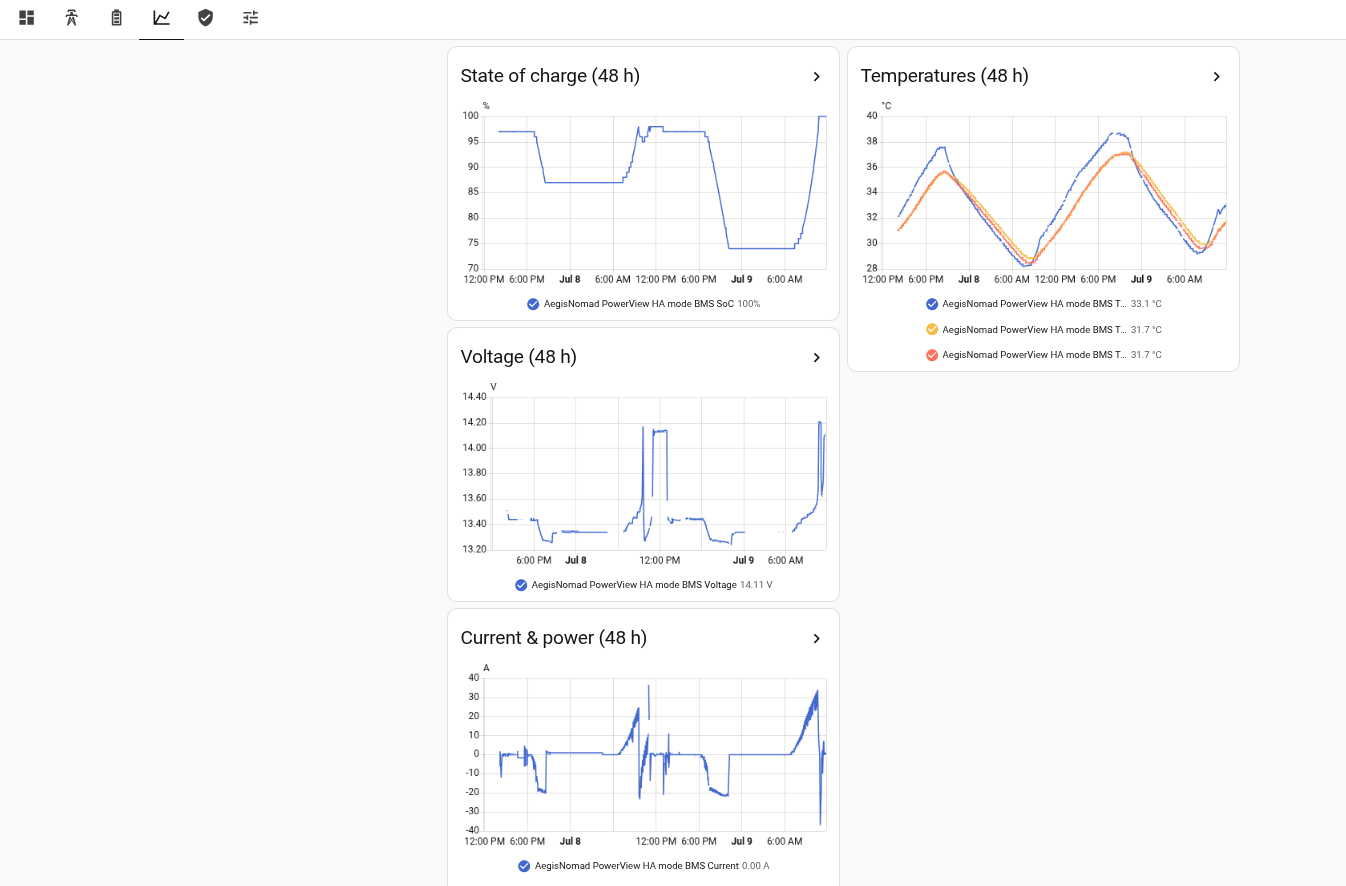Click the SoC 100% legend value
The image size is (1346, 886).
[x=749, y=304]
